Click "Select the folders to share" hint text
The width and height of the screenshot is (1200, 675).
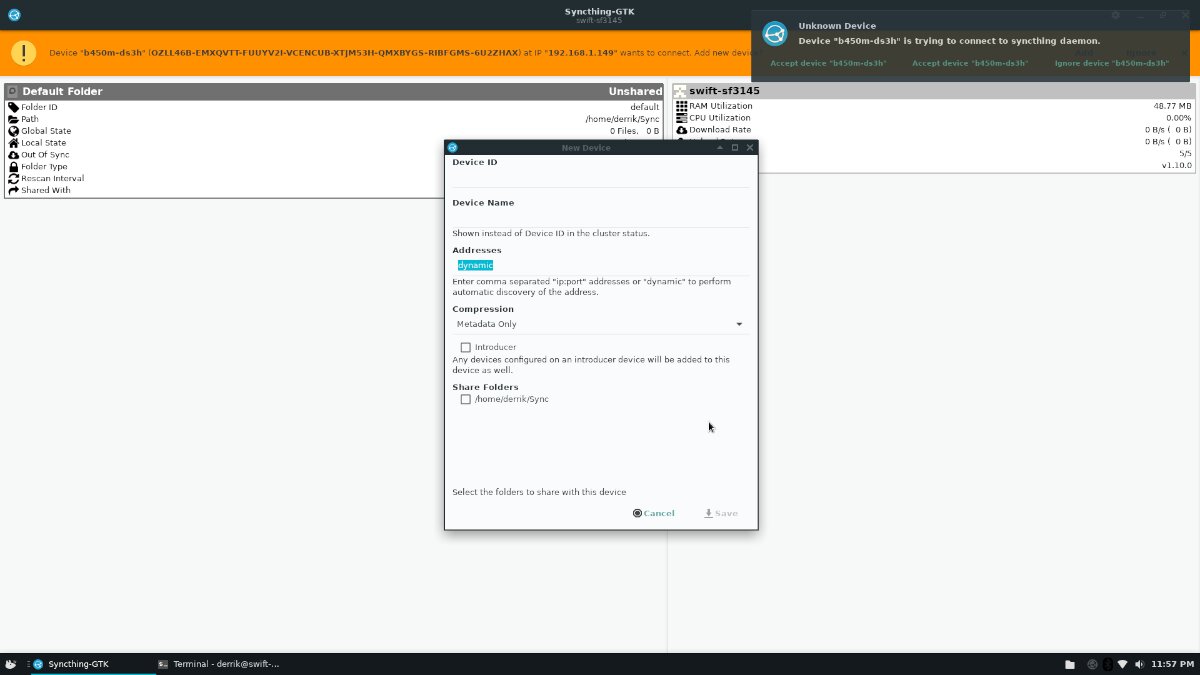(x=539, y=492)
